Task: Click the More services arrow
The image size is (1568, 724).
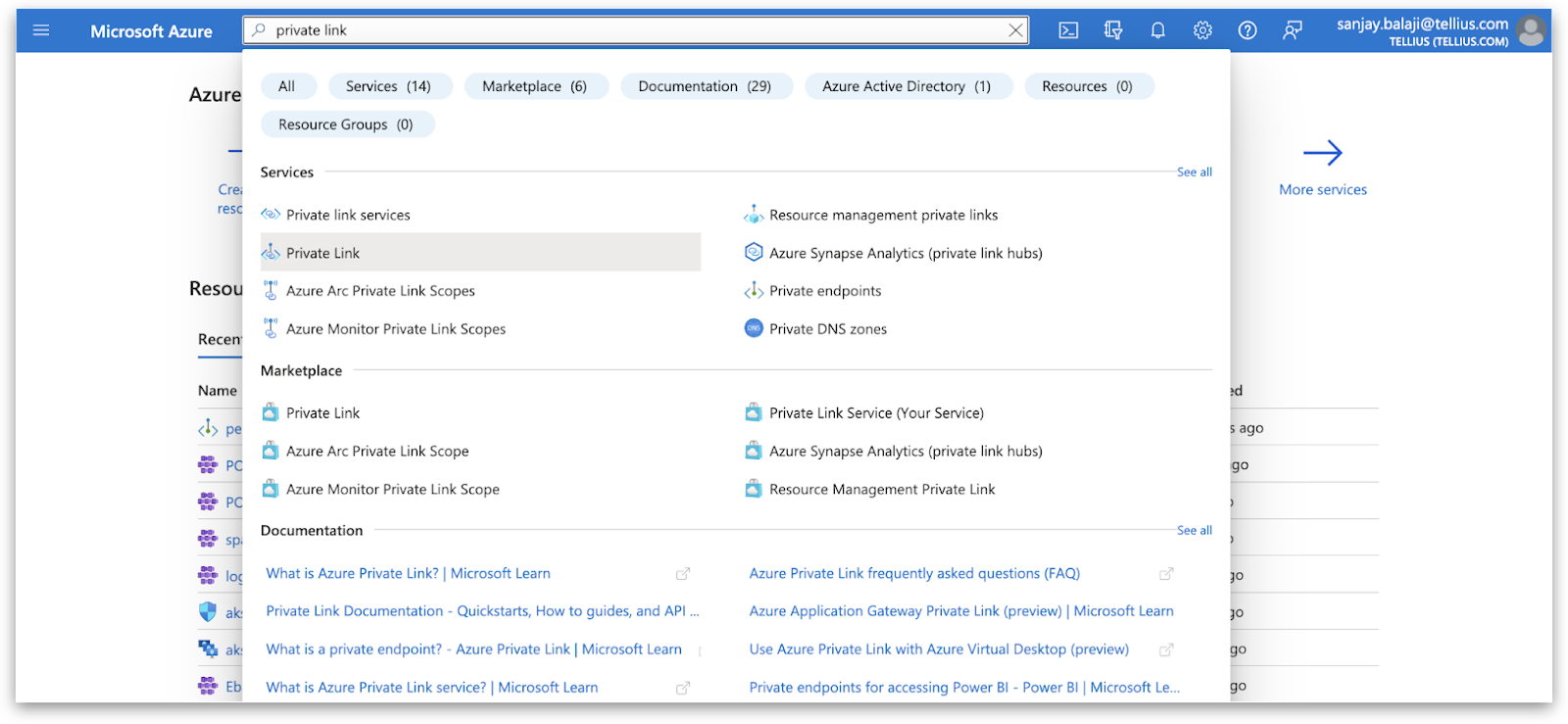Action: 1322,153
